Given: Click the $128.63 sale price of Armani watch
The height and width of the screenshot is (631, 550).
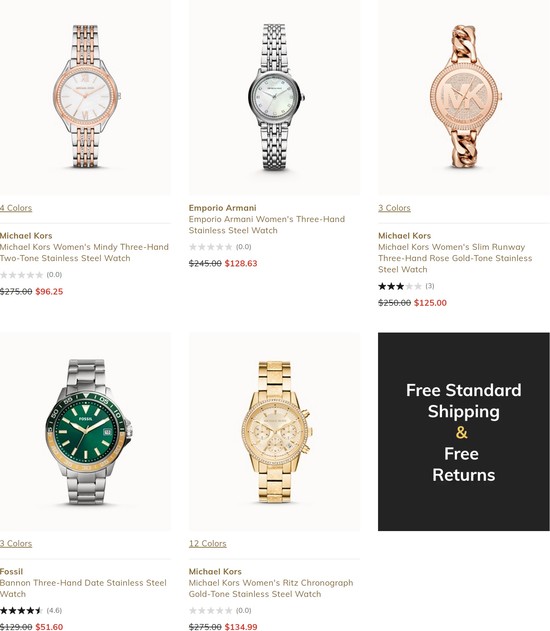Looking at the screenshot, I should pyautogui.click(x=241, y=264).
